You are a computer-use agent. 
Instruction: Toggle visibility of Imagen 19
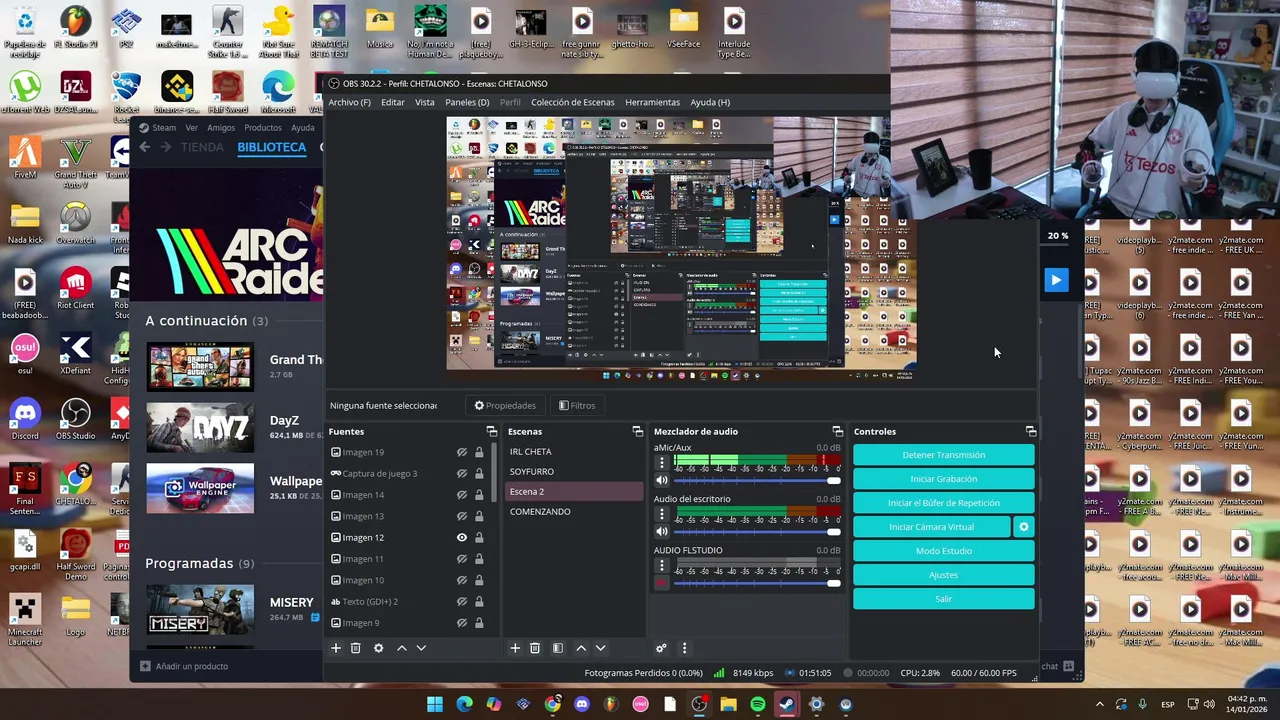coord(462,452)
